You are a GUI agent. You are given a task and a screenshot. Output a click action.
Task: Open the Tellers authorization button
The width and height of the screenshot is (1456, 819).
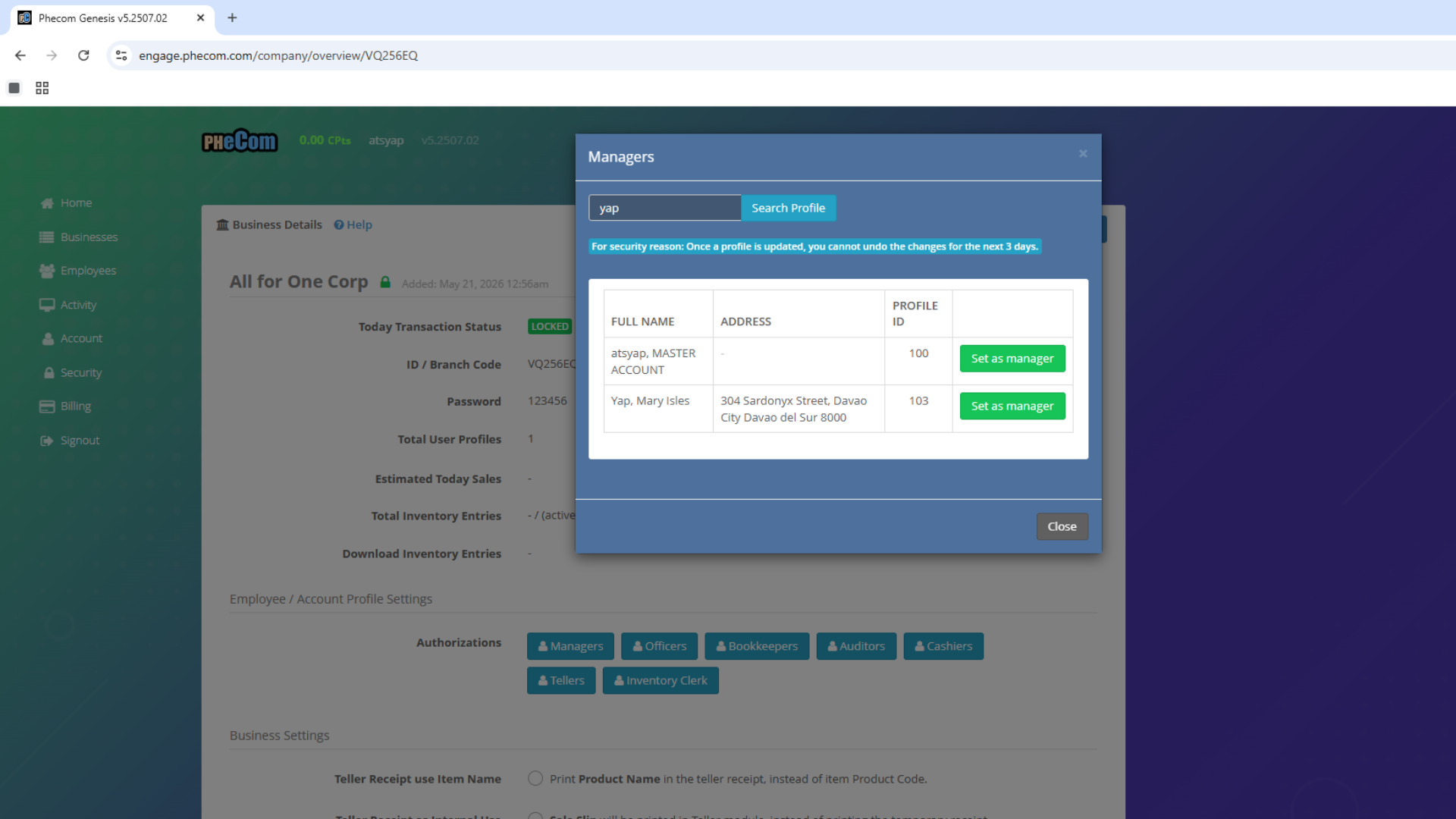pos(561,681)
